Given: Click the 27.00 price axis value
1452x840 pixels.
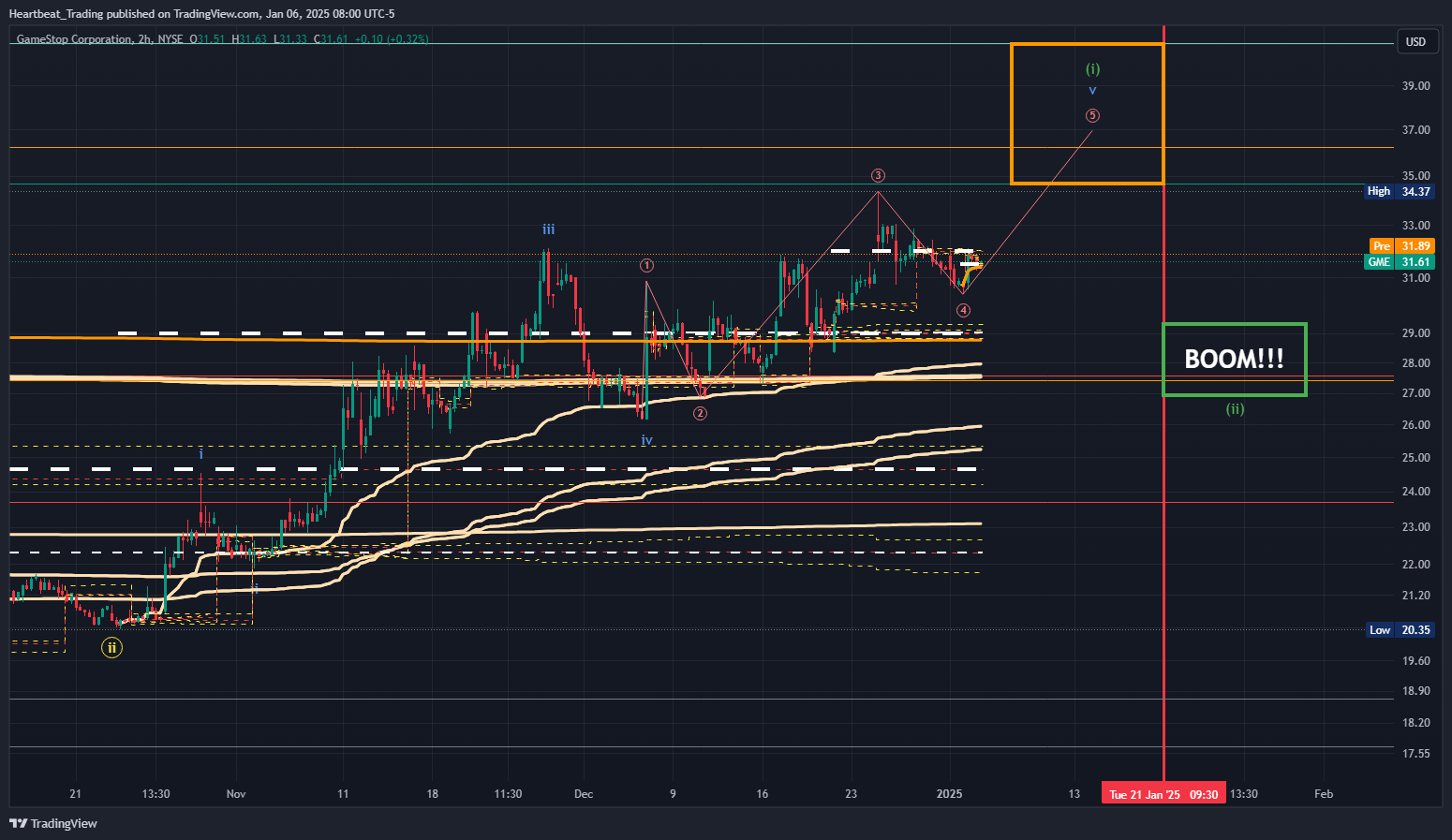Looking at the screenshot, I should click(x=1415, y=393).
